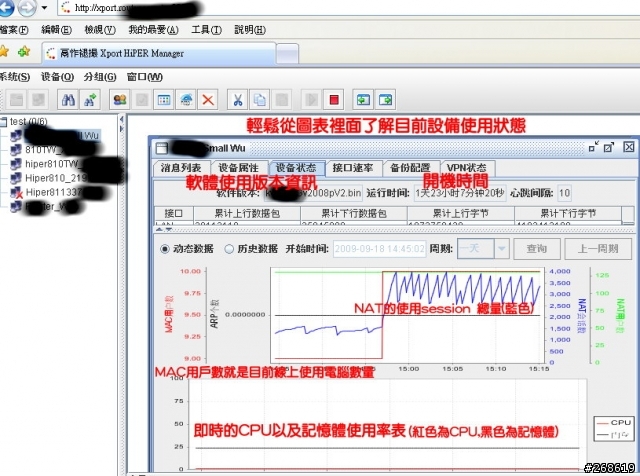Open the user group people icon

click(x=120, y=100)
